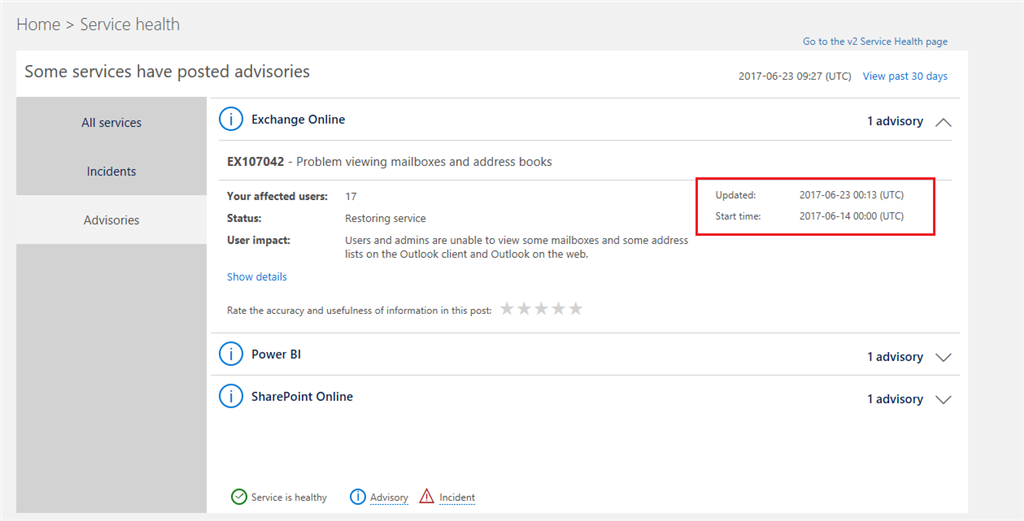1024x521 pixels.
Task: Click the Updated time 2017-06-23 00:13 (UTC)
Action: tap(852, 195)
